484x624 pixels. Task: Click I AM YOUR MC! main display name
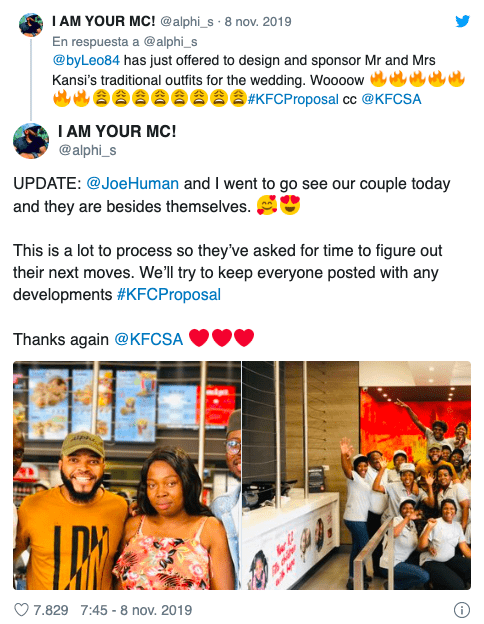pos(117,131)
